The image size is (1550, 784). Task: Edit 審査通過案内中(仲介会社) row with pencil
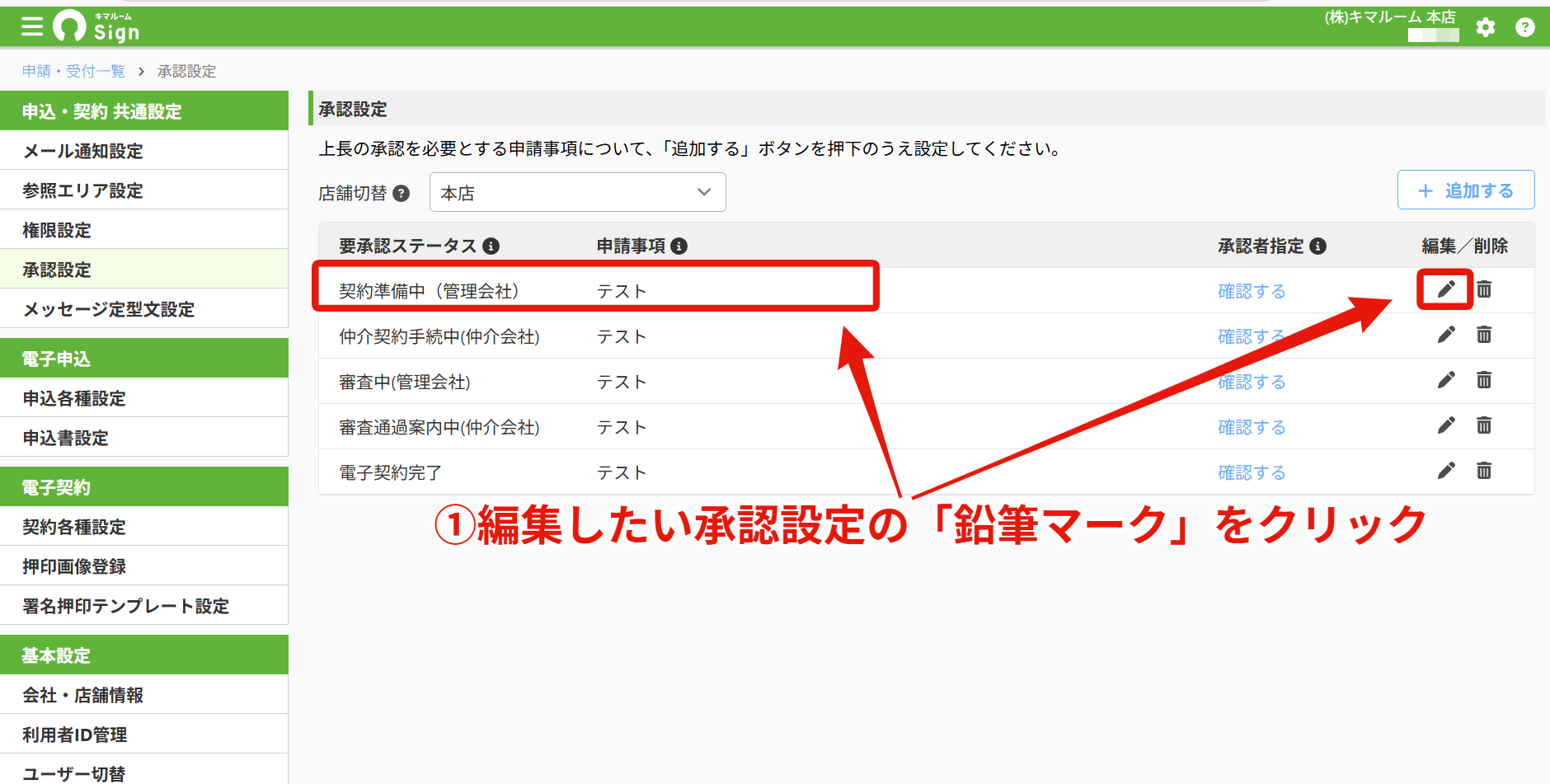click(x=1446, y=425)
